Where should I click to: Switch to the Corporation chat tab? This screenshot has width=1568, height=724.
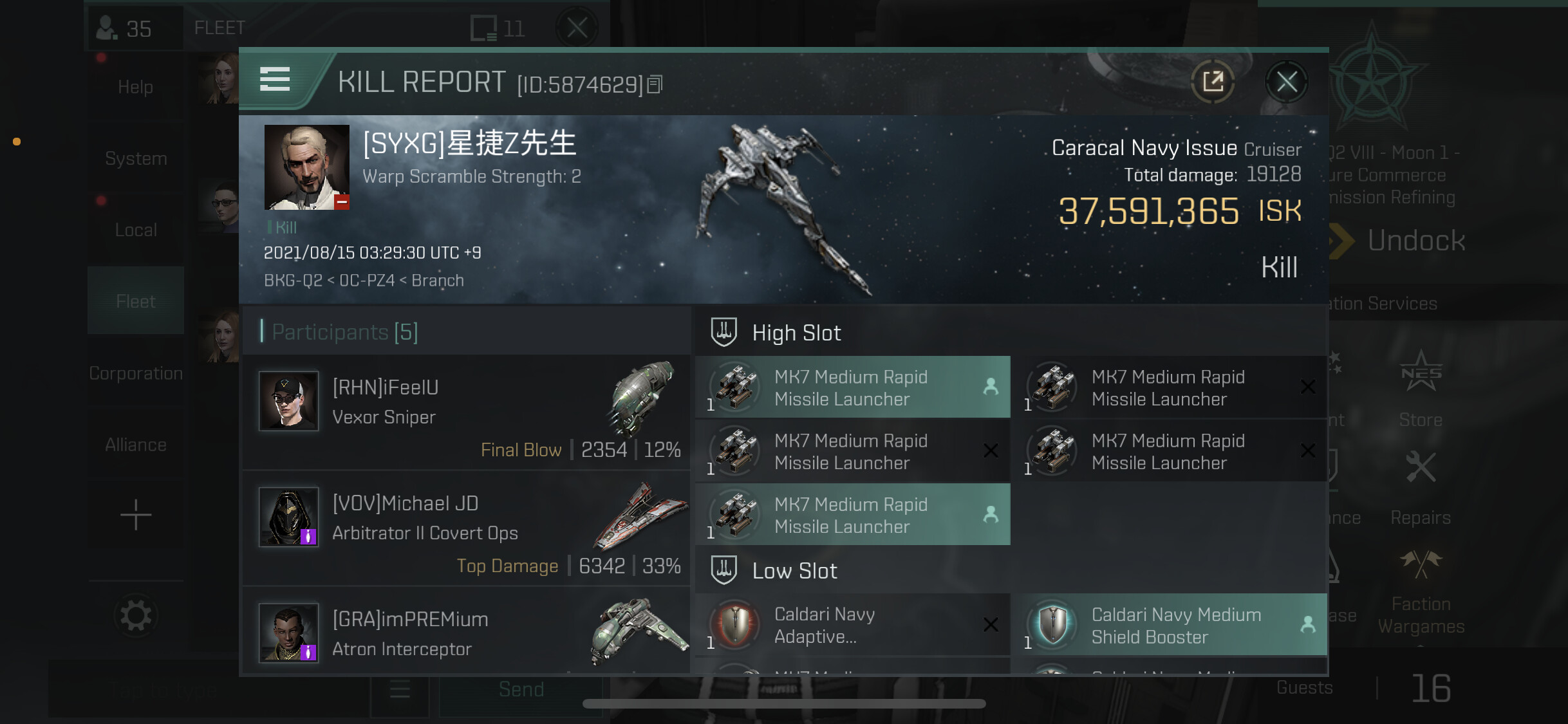136,373
